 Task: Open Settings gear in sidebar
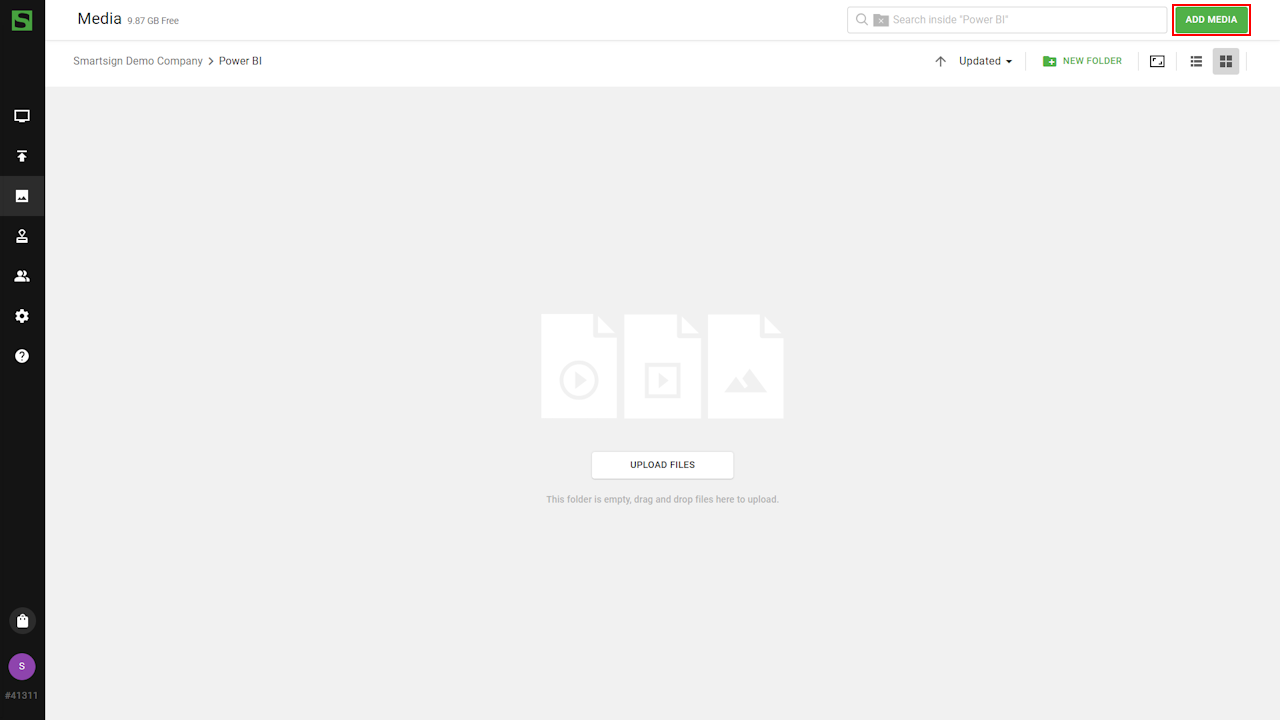point(22,316)
